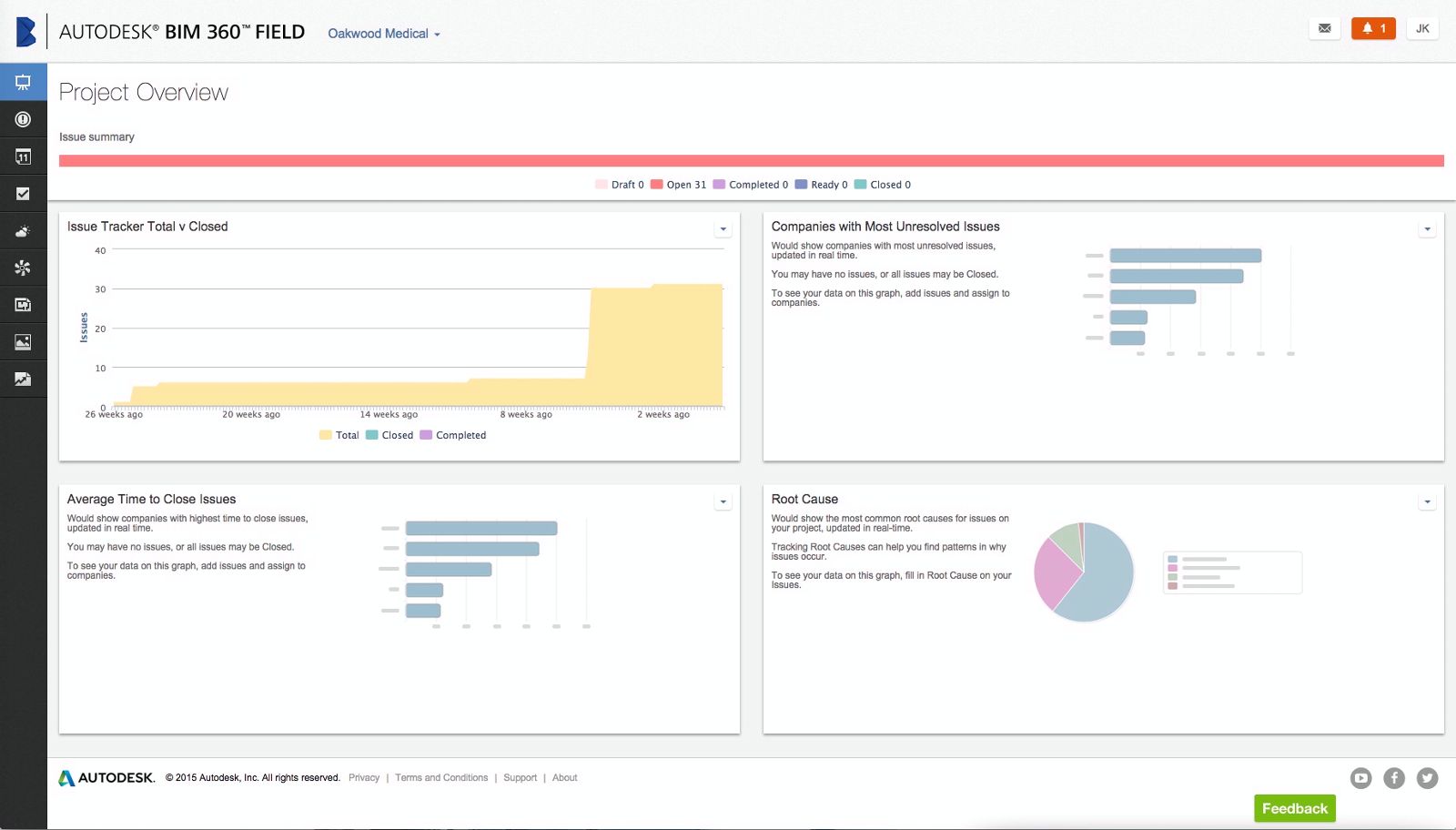Click the BIM 360 logo icon
Viewport: 1456px width, 830px height.
25,32
